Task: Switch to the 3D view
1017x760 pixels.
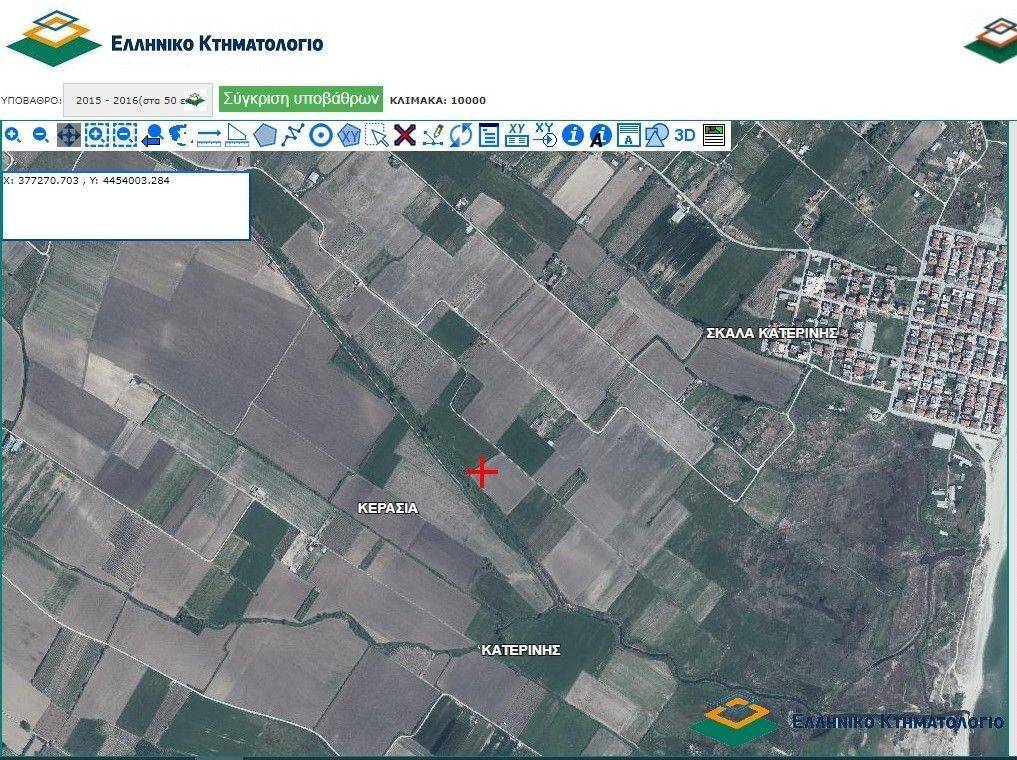Action: click(x=684, y=135)
